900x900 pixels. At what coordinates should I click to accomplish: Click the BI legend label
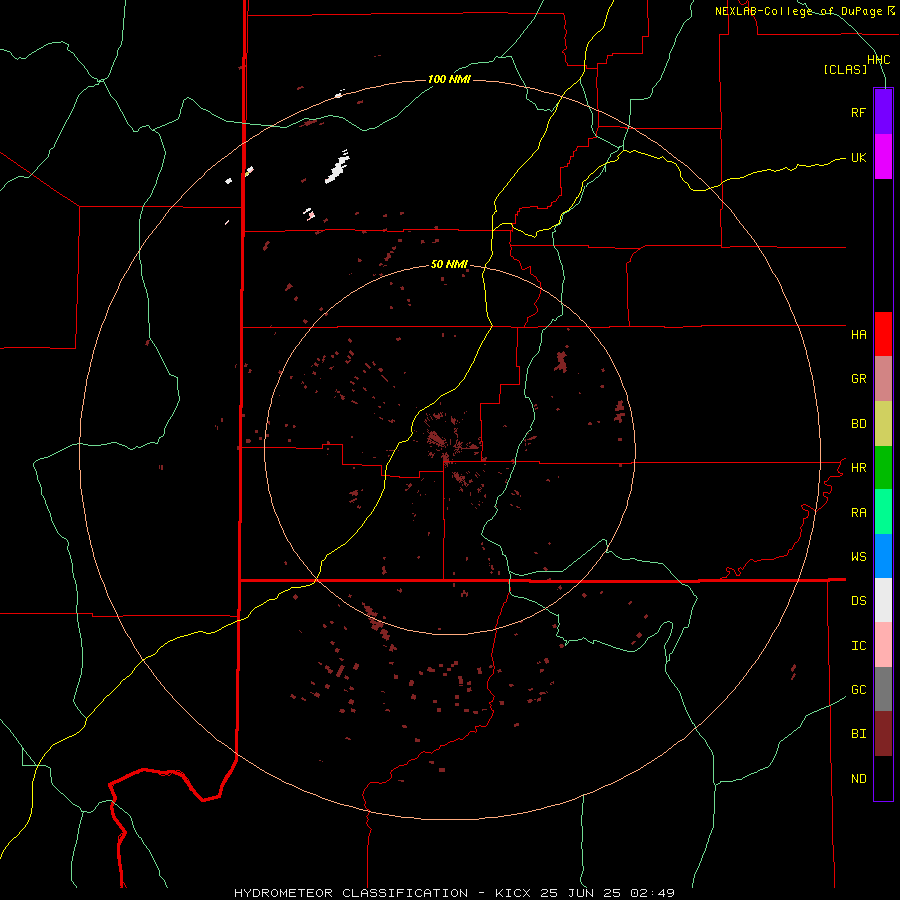[858, 734]
